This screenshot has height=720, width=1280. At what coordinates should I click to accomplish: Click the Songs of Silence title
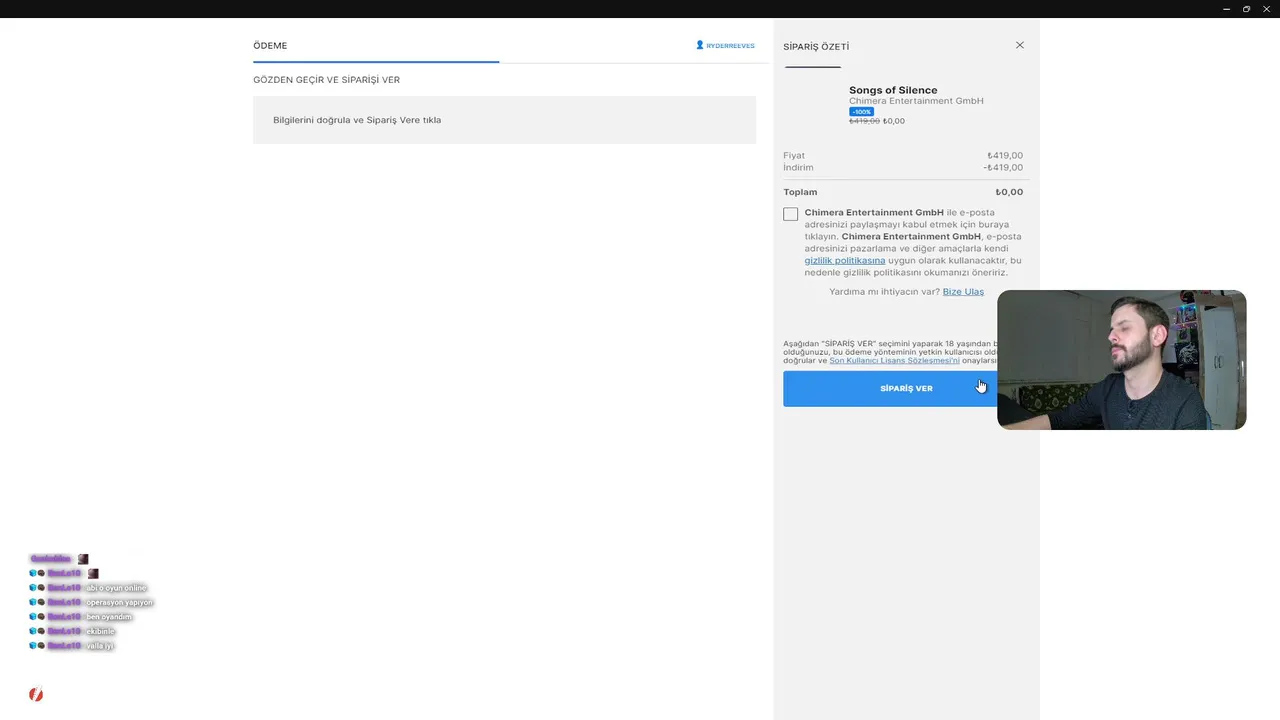pos(893,90)
